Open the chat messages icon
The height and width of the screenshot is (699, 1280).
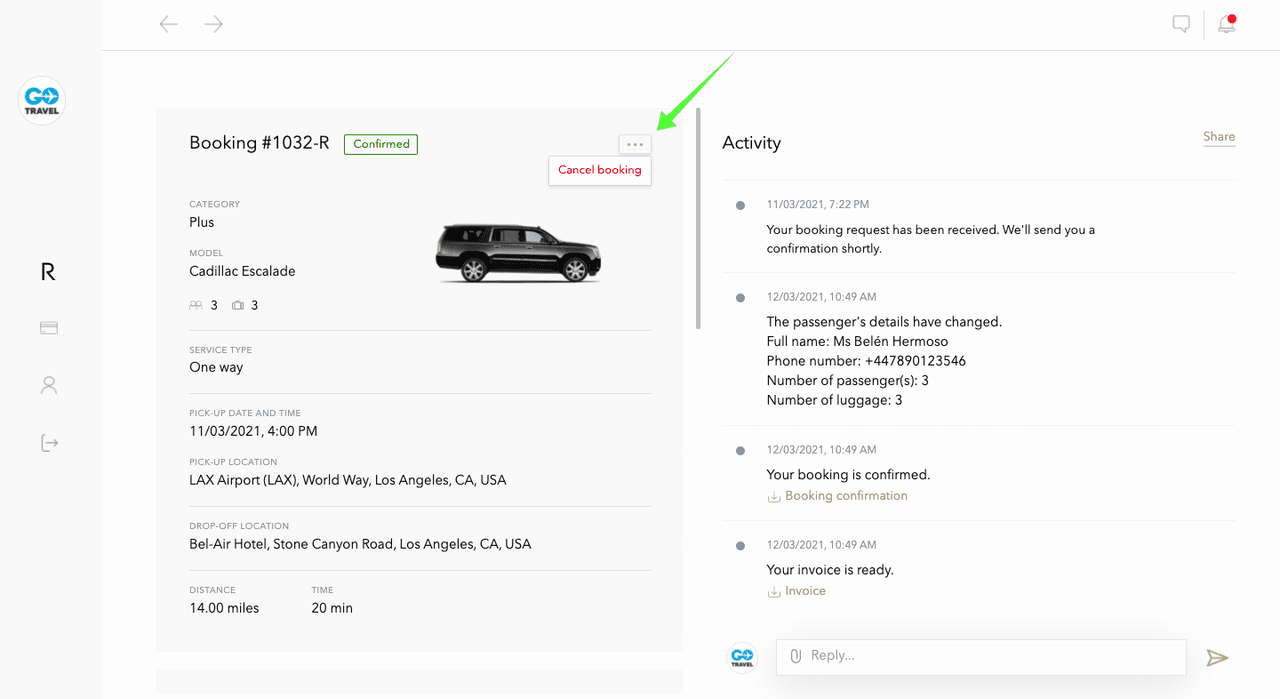1181,24
